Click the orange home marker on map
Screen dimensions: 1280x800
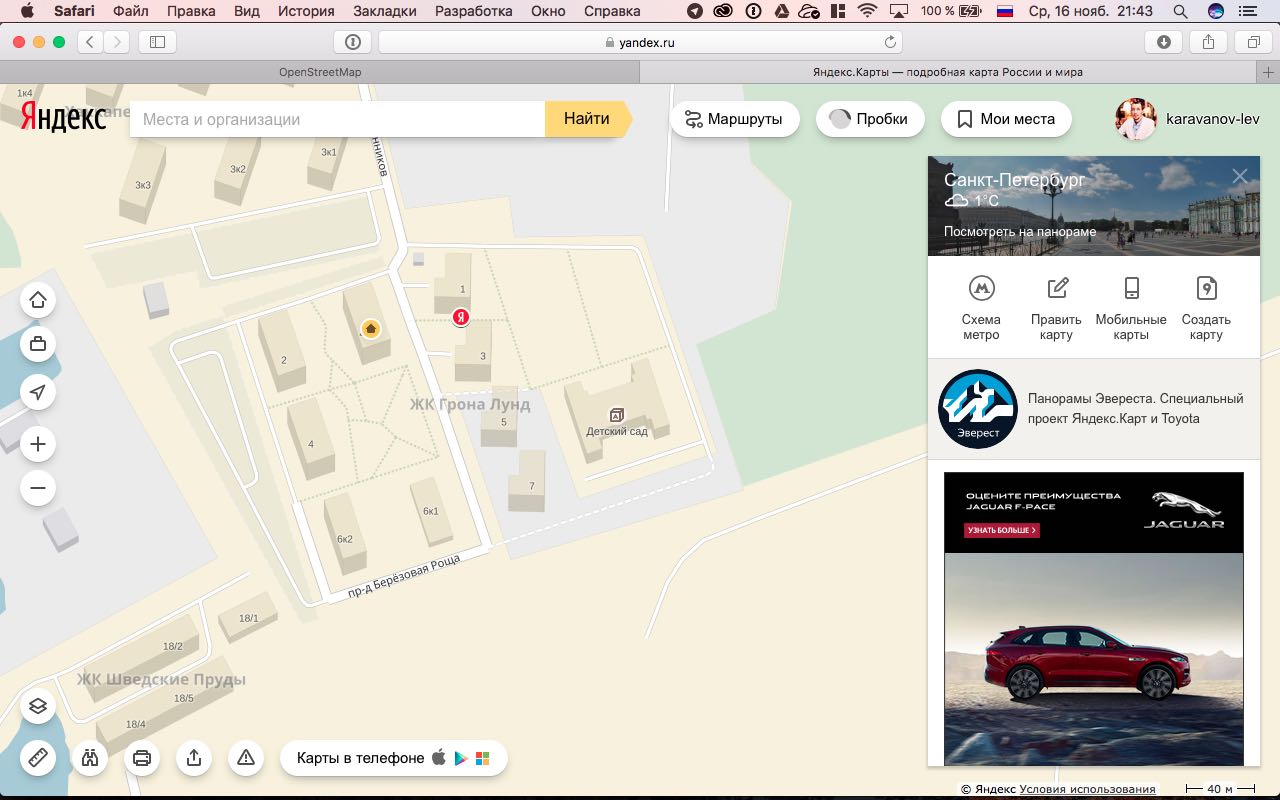tap(371, 328)
